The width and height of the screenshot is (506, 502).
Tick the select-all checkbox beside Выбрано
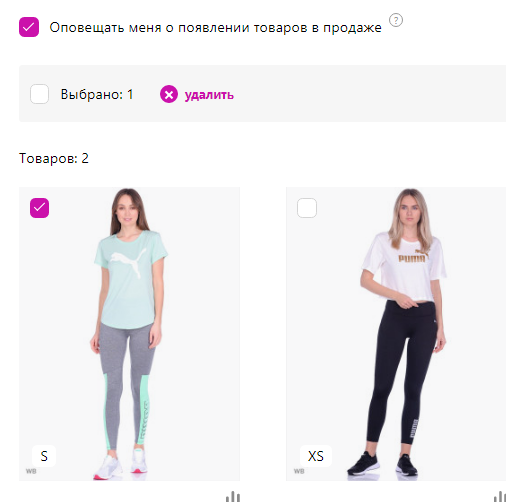39,94
